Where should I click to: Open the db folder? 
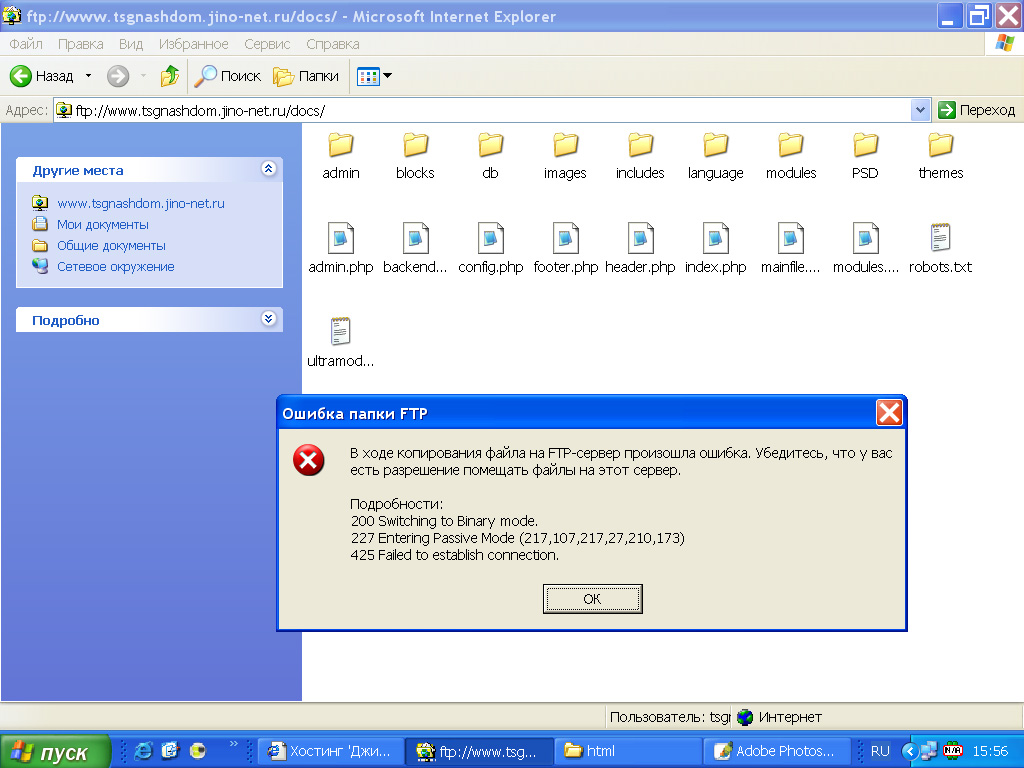(x=490, y=145)
